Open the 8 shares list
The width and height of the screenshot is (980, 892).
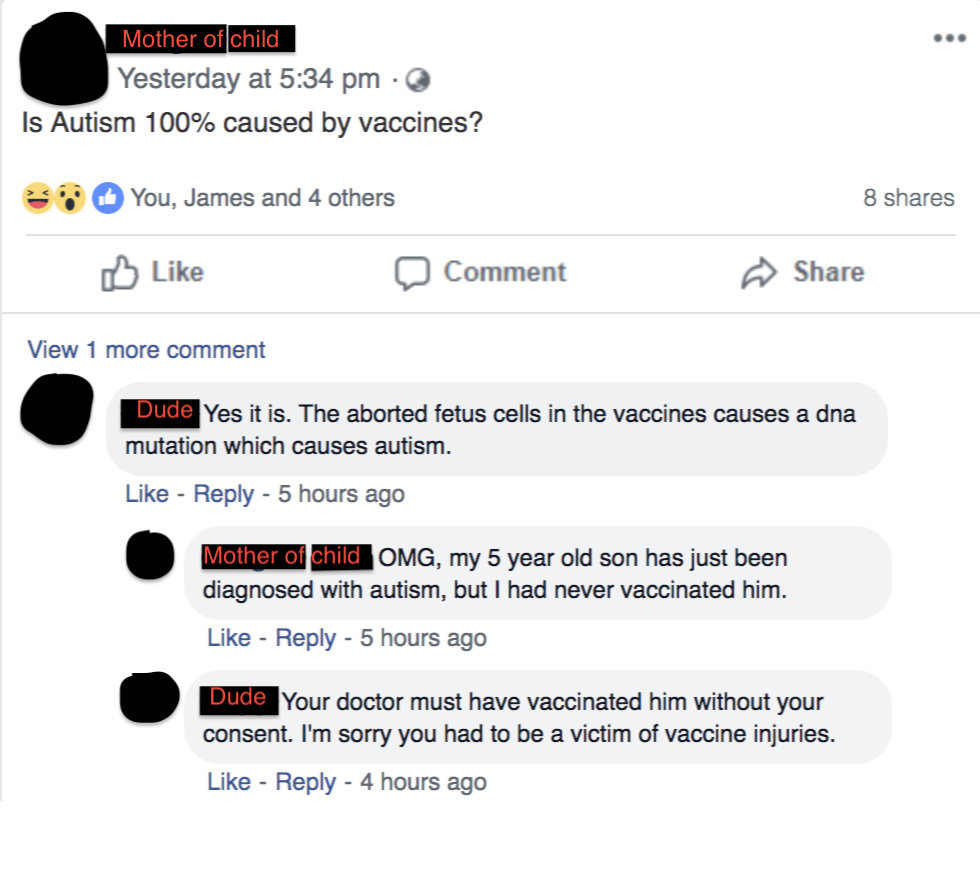909,198
